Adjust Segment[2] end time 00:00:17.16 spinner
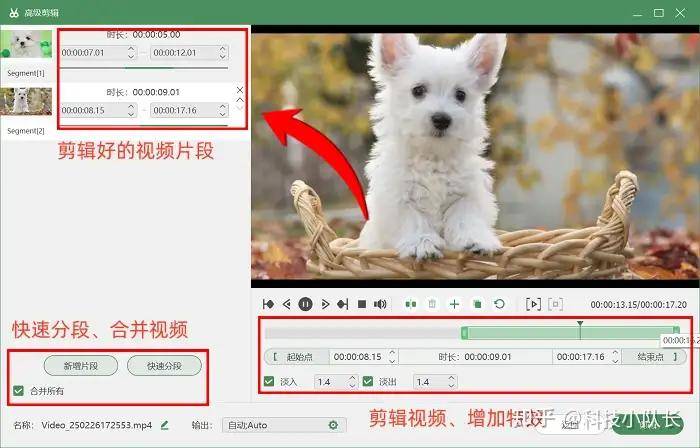Screen dimensions: 700x448 coord(222,110)
